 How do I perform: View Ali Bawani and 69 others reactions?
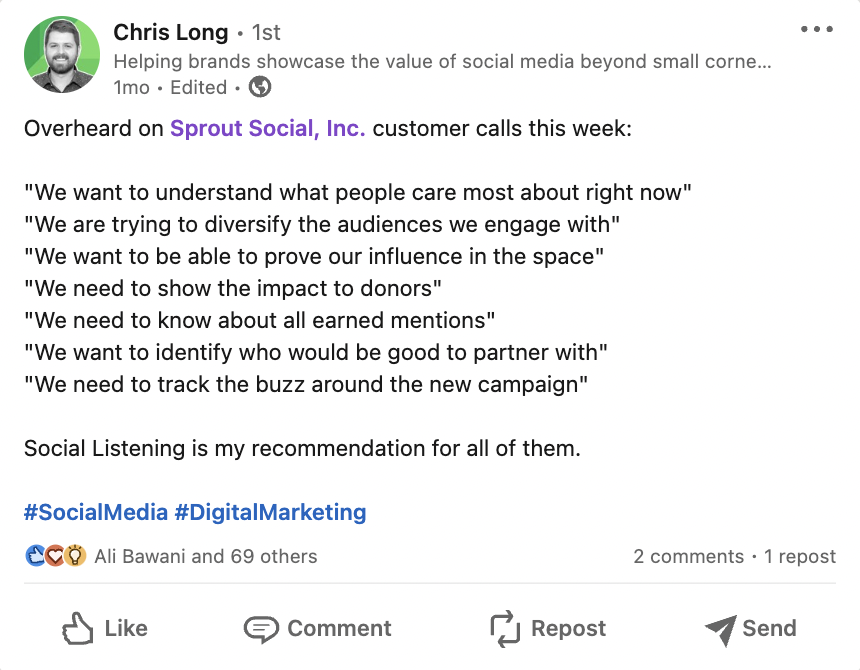[x=206, y=556]
